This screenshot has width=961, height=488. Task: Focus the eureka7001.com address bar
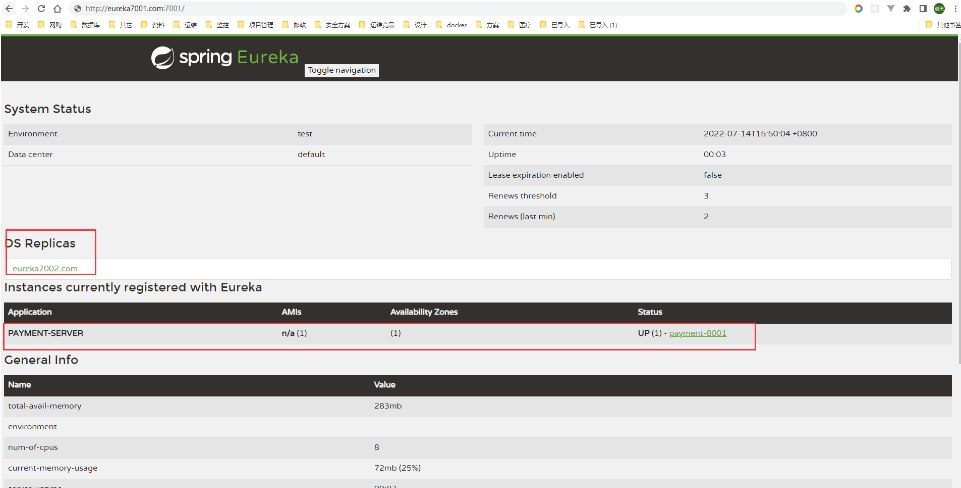click(x=458, y=9)
